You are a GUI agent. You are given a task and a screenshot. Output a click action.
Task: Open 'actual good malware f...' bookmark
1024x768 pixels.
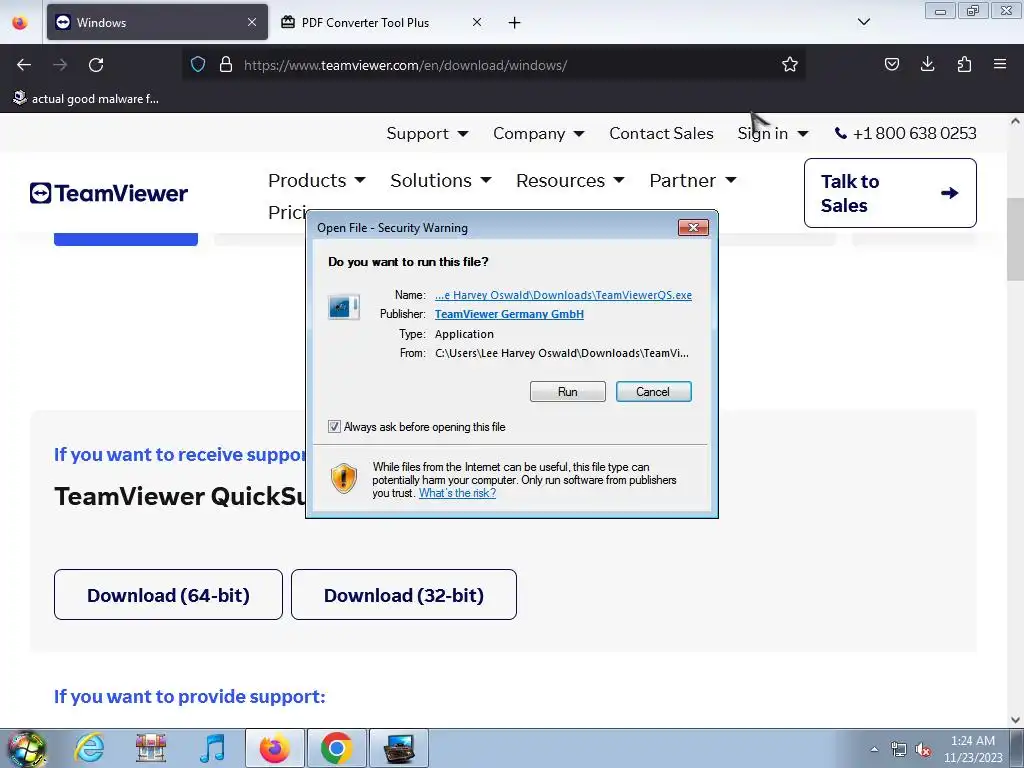(x=86, y=99)
